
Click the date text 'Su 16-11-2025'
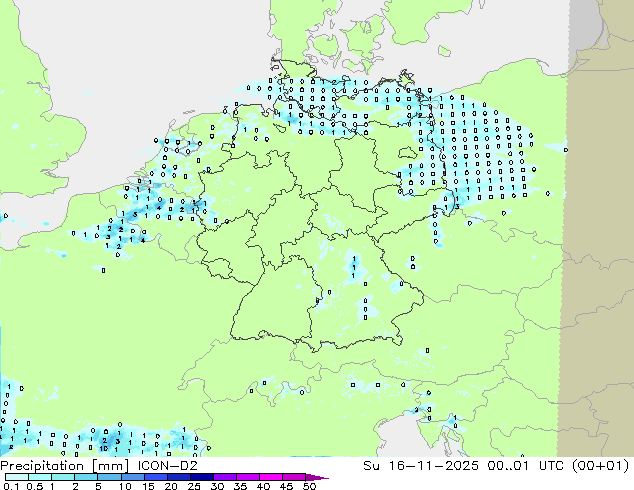[421, 465]
